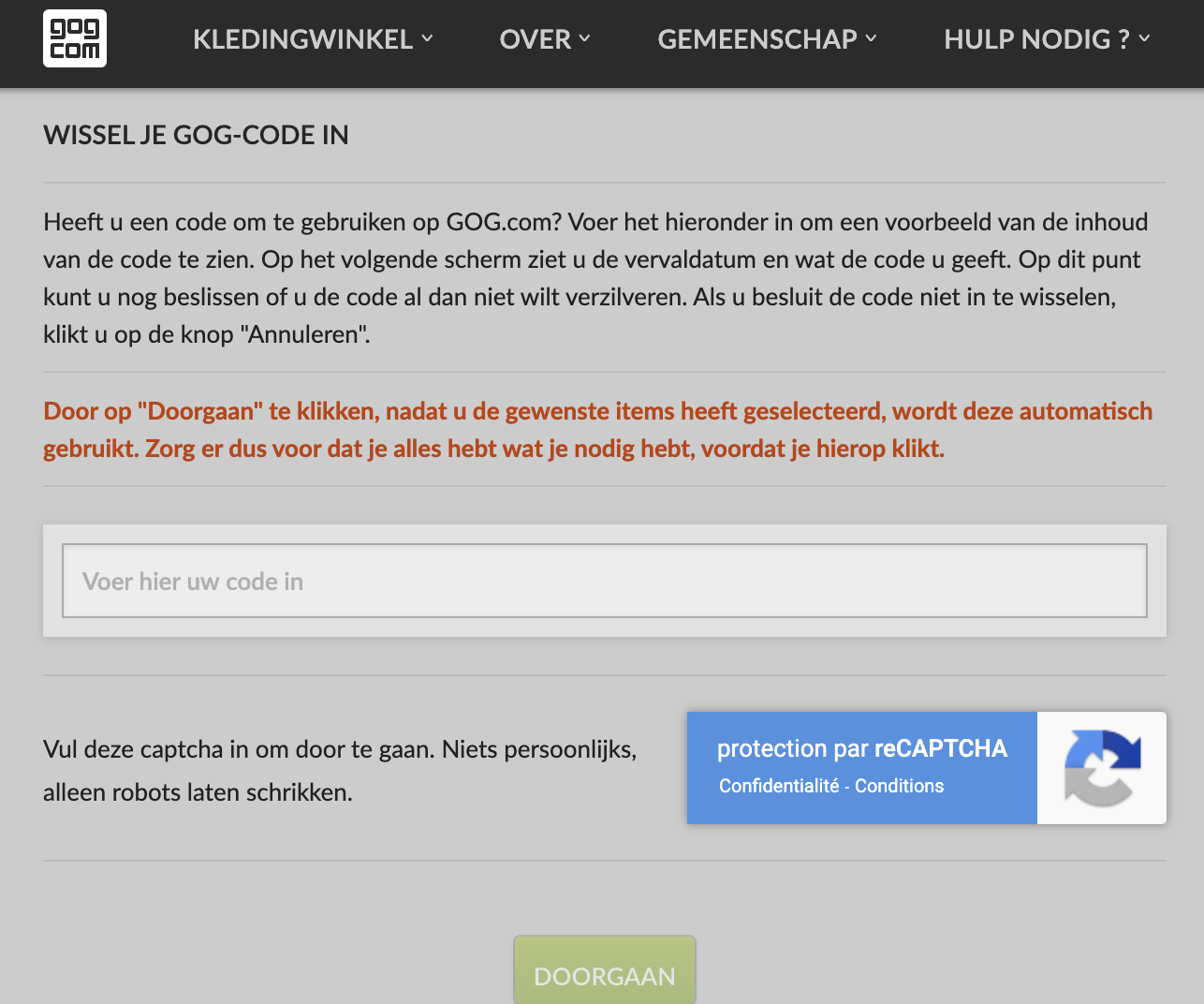The width and height of the screenshot is (1204, 1004).
Task: Click the 'Vul deze captcha in' text
Action: (x=340, y=771)
